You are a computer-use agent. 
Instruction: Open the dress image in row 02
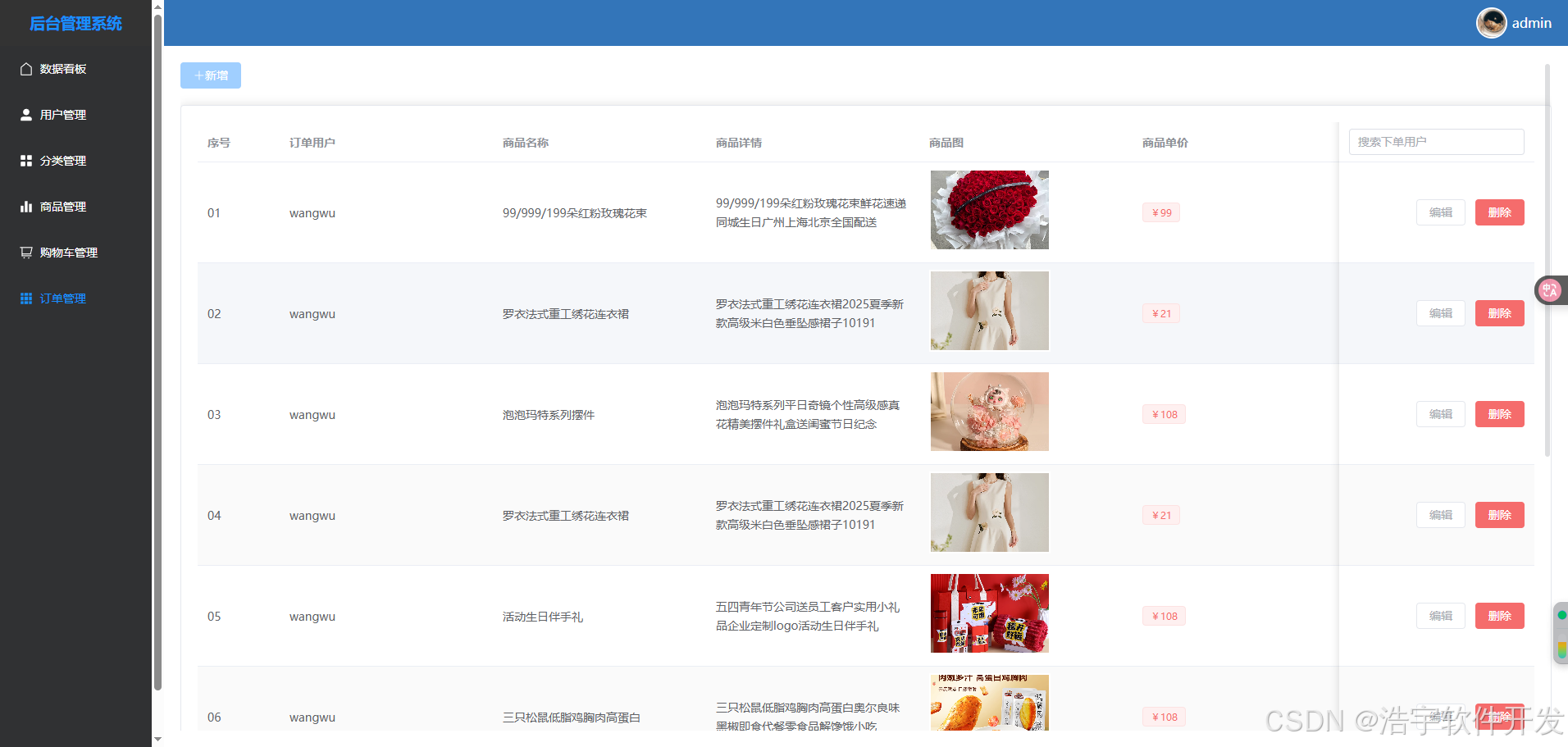pos(990,311)
